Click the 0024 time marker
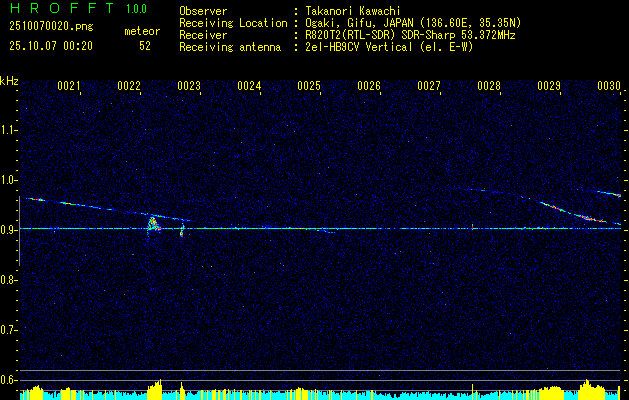Image resolution: width=629 pixels, height=400 pixels. pos(249,86)
